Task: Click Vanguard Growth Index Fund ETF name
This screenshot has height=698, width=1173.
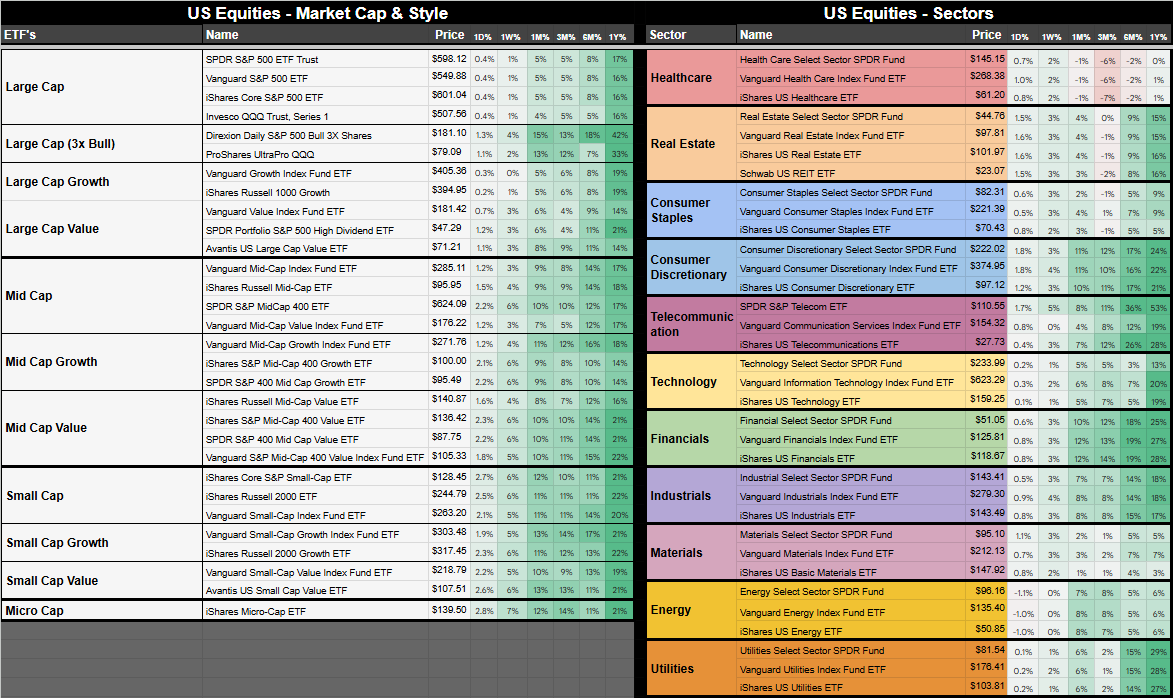Action: click(278, 174)
